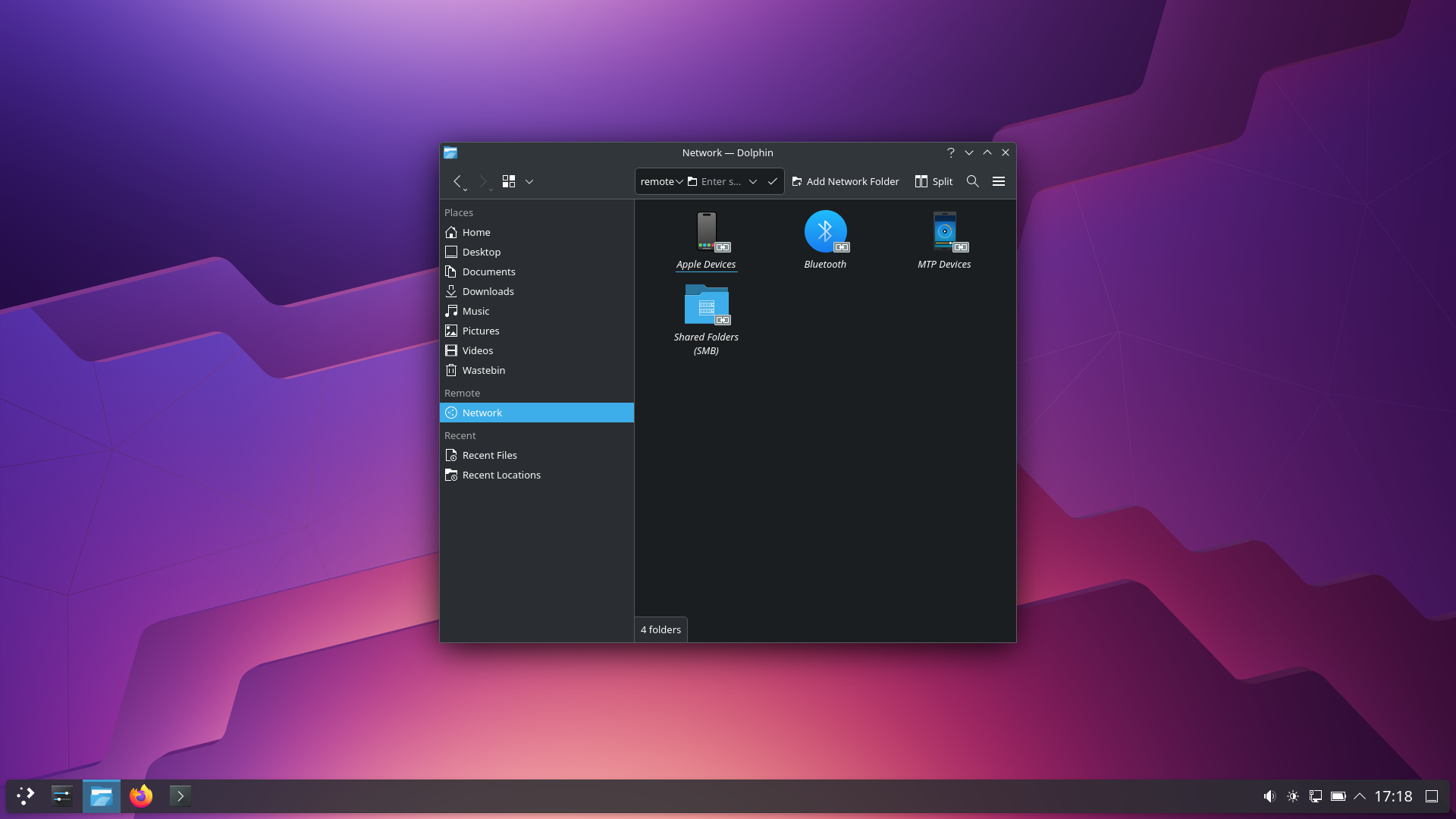Open the hamburger menu

pos(999,181)
